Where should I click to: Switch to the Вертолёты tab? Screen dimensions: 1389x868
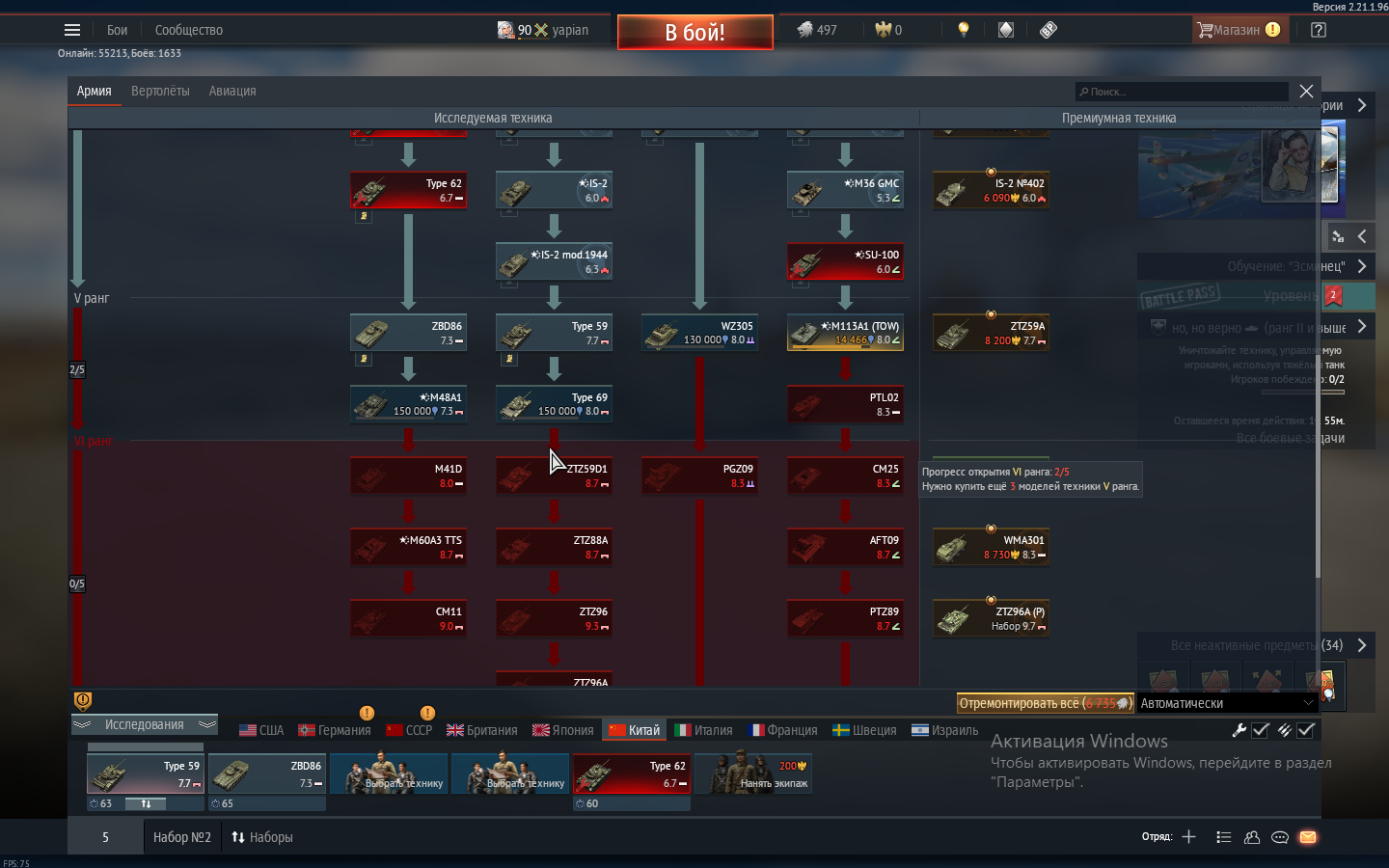point(160,91)
